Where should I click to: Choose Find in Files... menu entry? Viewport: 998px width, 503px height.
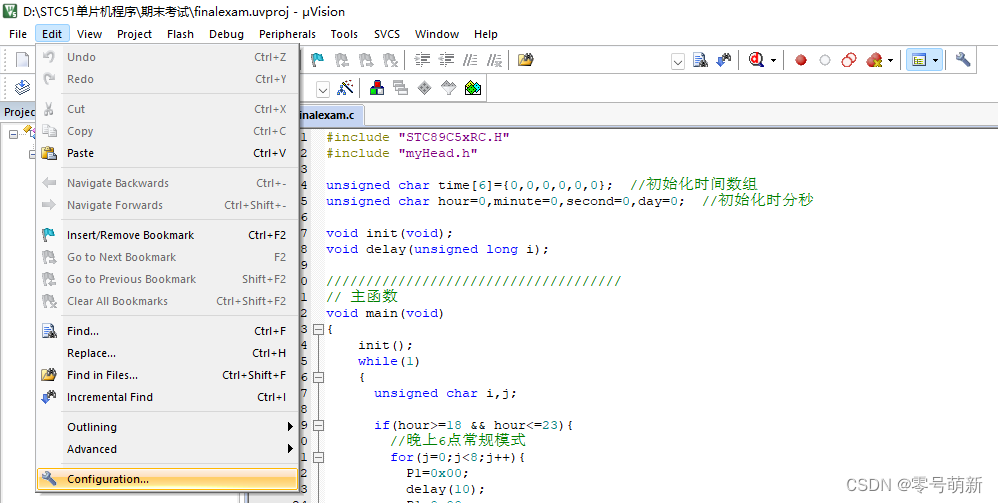pyautogui.click(x=167, y=375)
